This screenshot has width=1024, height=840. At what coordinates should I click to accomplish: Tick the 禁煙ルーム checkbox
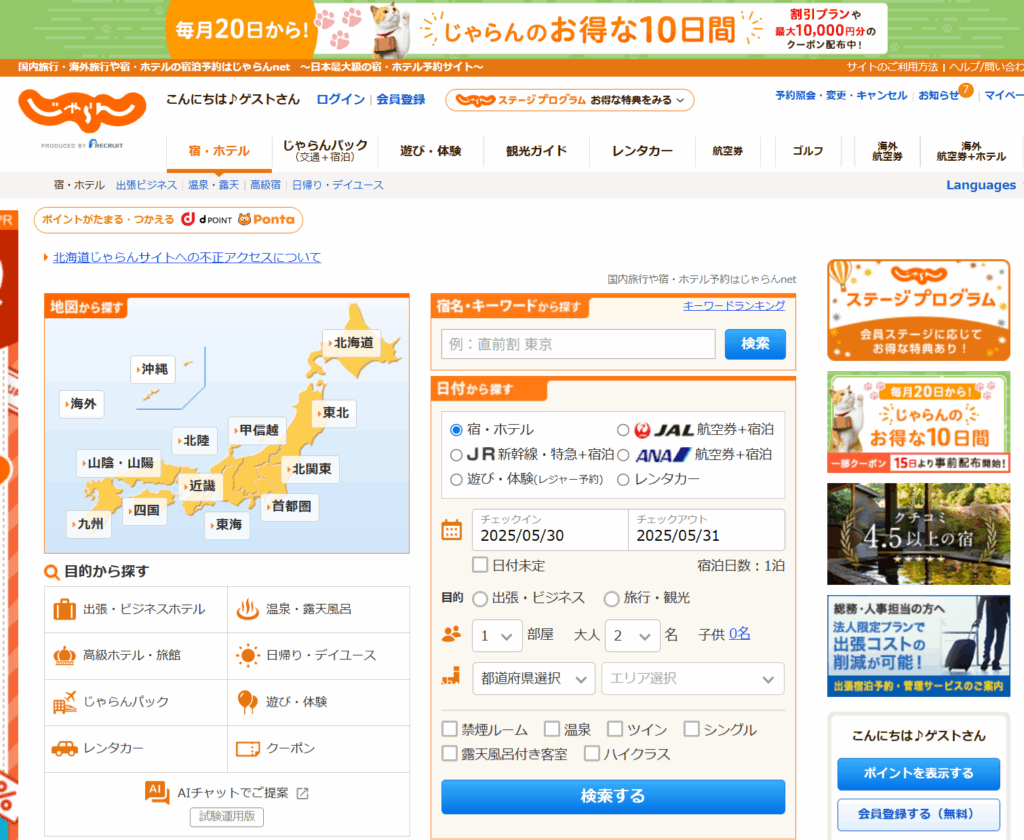[449, 729]
